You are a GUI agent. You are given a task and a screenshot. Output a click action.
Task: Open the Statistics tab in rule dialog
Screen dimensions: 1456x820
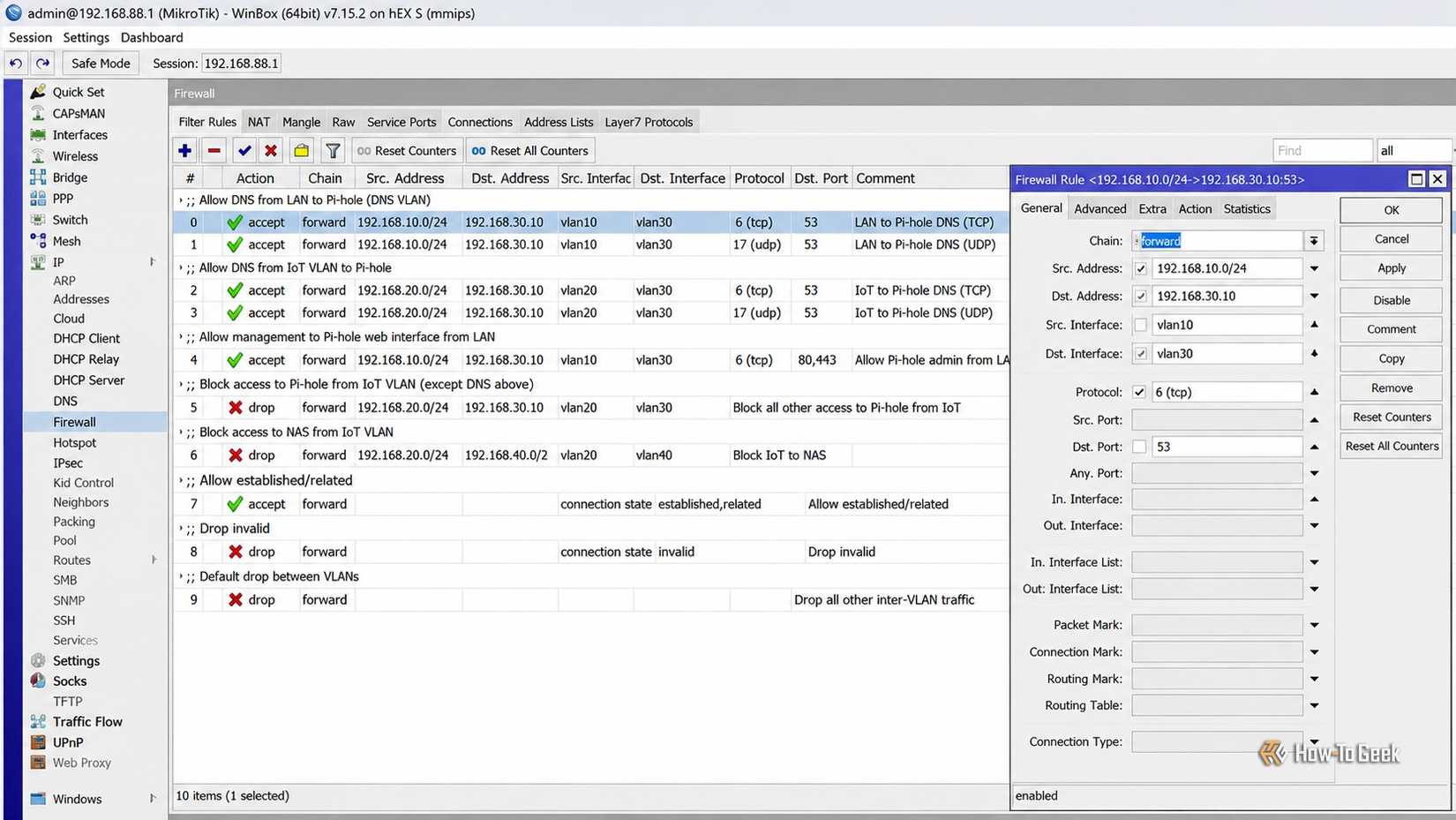(1247, 209)
